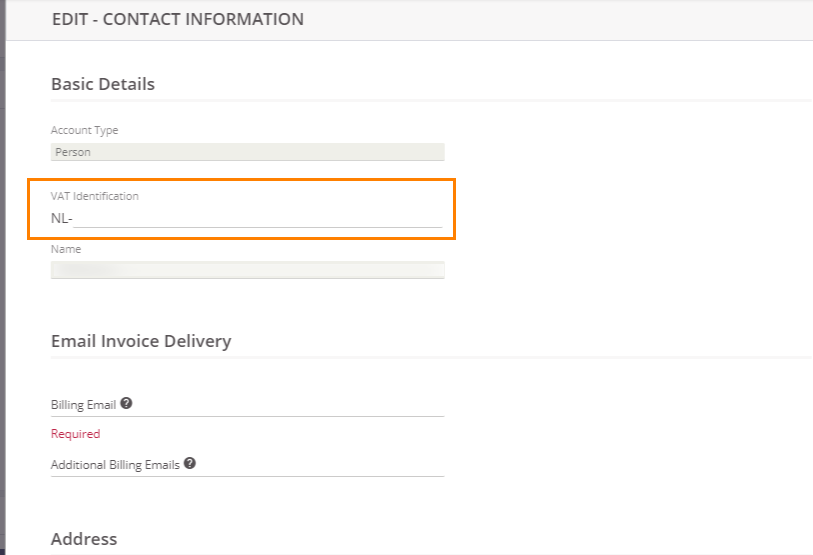Click the red Required validation message
This screenshot has width=813, height=555.
(76, 434)
